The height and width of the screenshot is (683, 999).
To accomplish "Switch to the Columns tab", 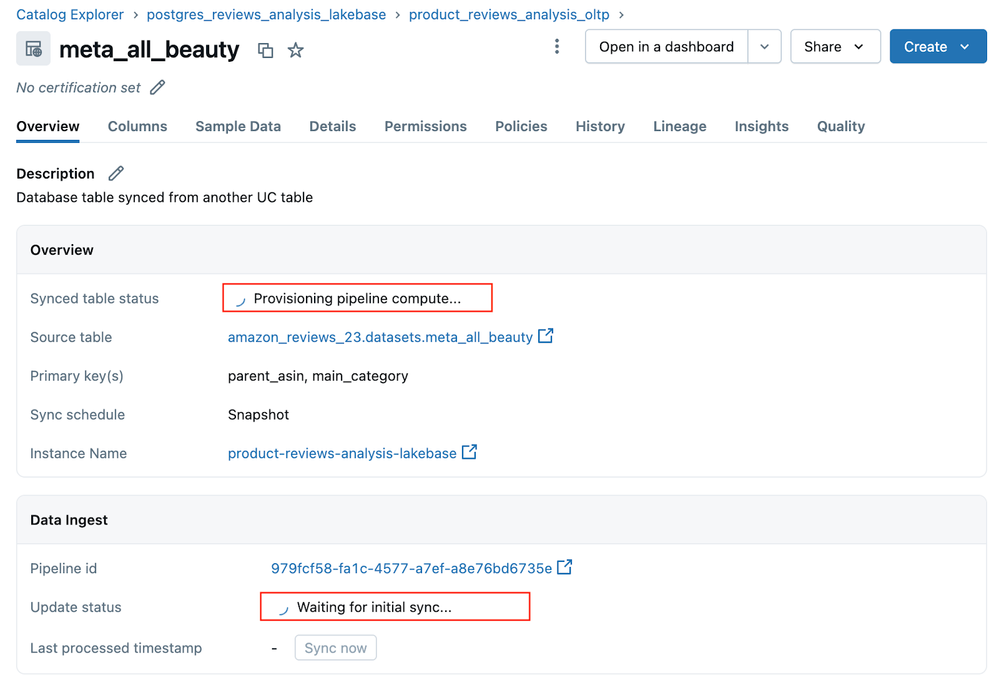I will [x=137, y=126].
